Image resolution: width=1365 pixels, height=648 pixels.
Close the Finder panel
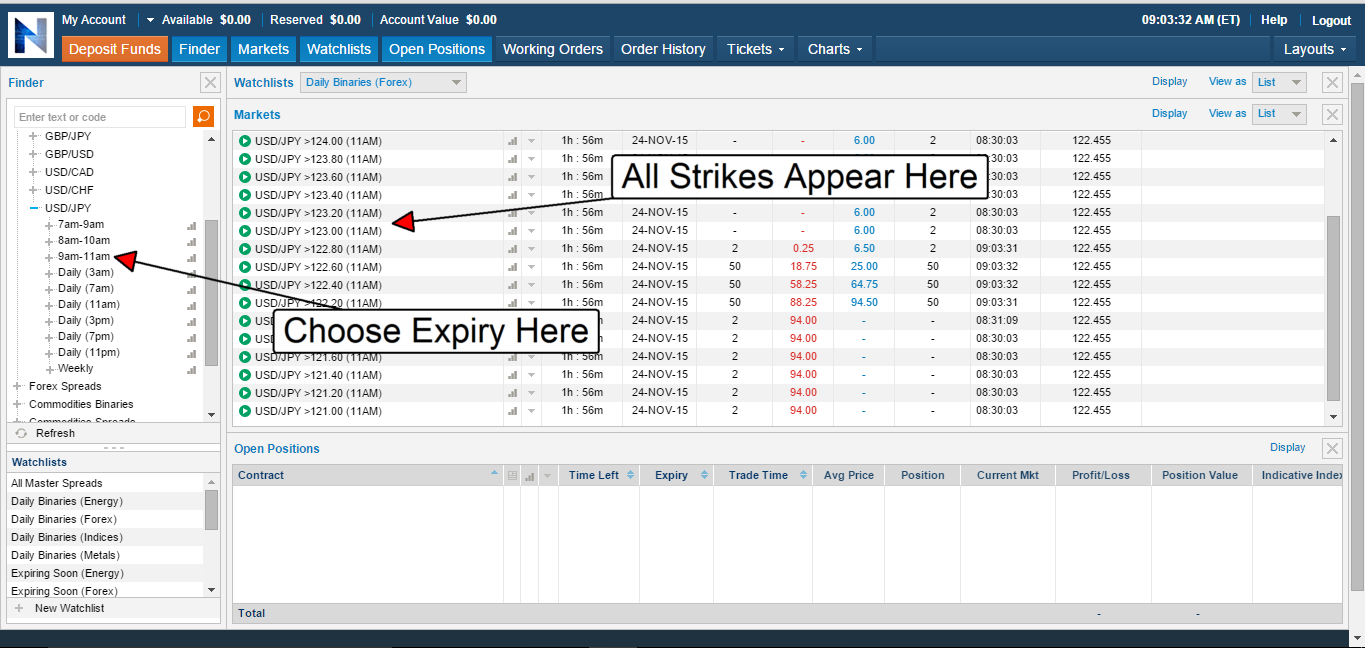tap(210, 83)
